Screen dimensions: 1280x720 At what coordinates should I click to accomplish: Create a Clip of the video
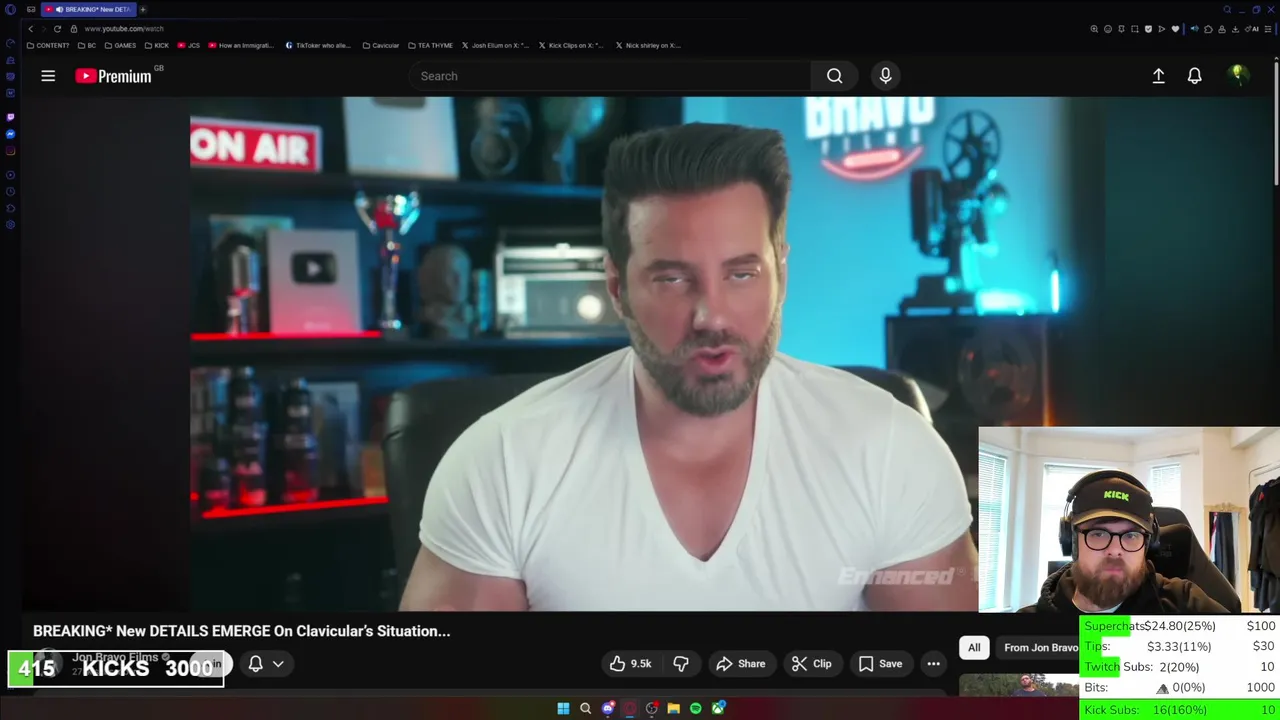pyautogui.click(x=812, y=664)
